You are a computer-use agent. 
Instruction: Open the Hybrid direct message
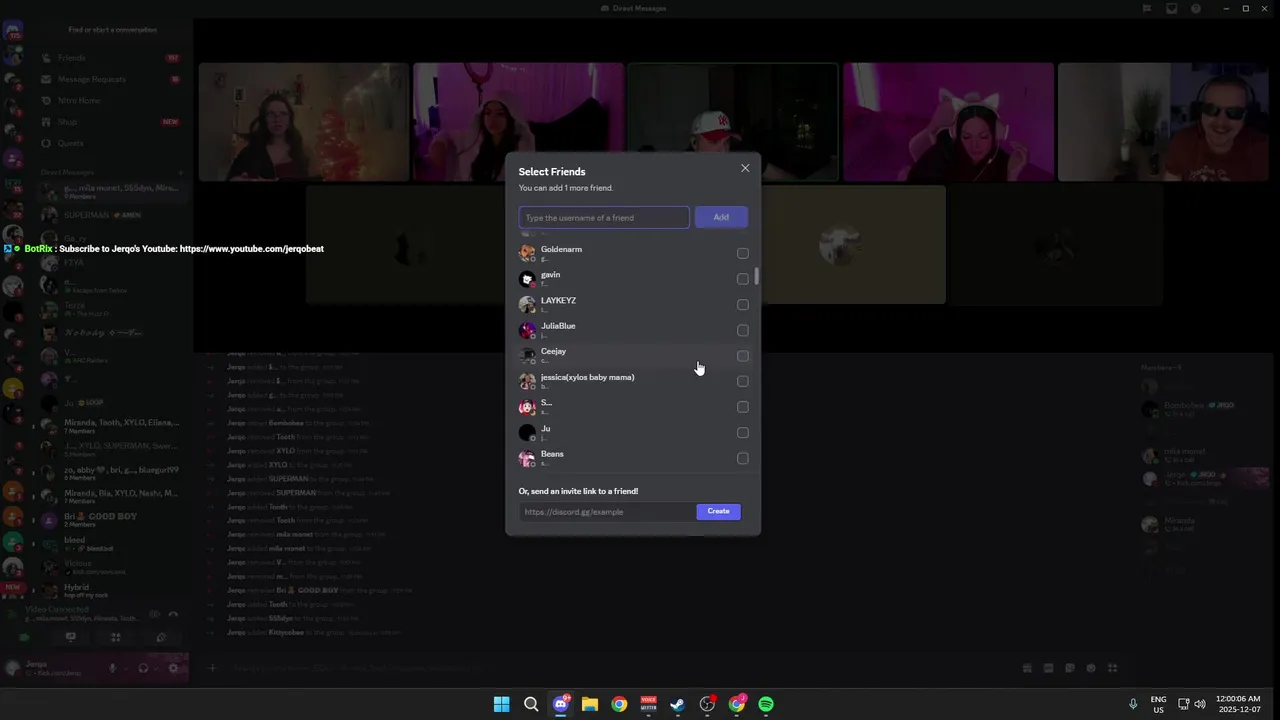click(x=110, y=591)
